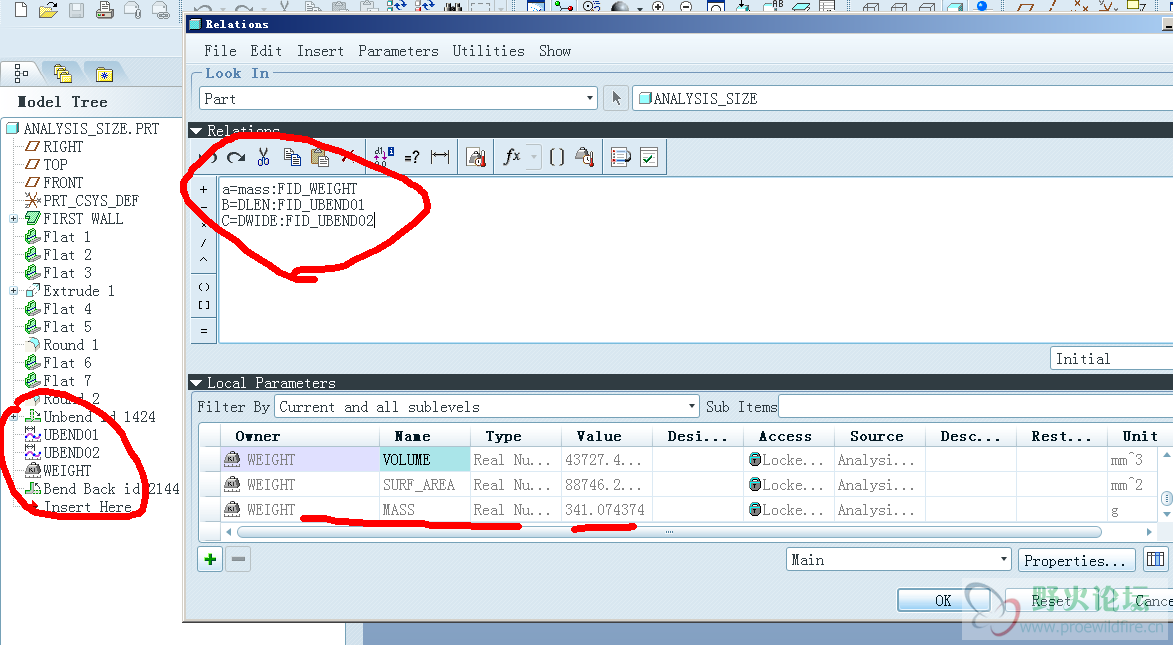Expand the Extrude 1 feature node
Screen dimensions: 1173x645
click(13, 291)
